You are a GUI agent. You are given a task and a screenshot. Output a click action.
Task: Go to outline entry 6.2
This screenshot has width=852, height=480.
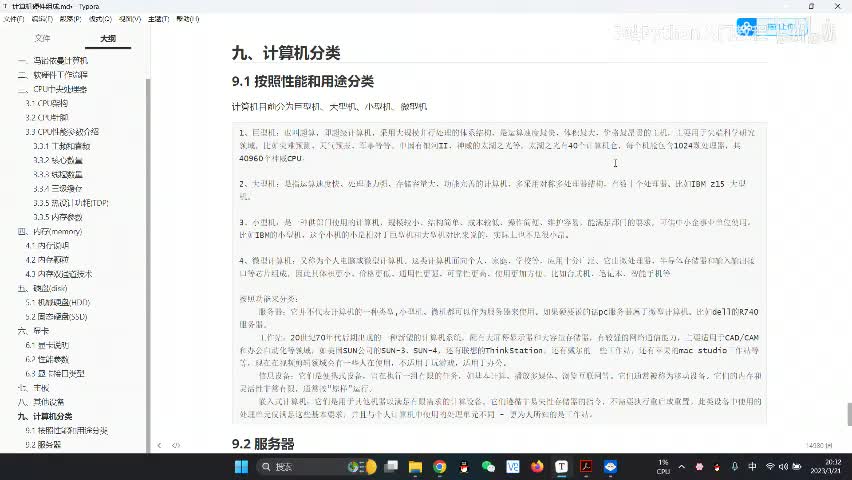[47, 359]
